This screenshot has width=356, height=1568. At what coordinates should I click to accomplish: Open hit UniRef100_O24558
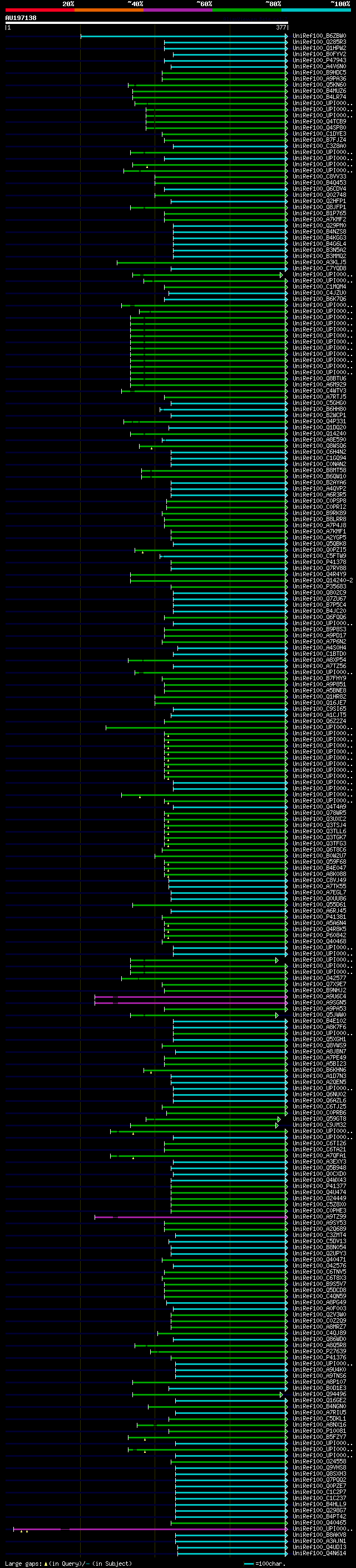coord(319,1461)
